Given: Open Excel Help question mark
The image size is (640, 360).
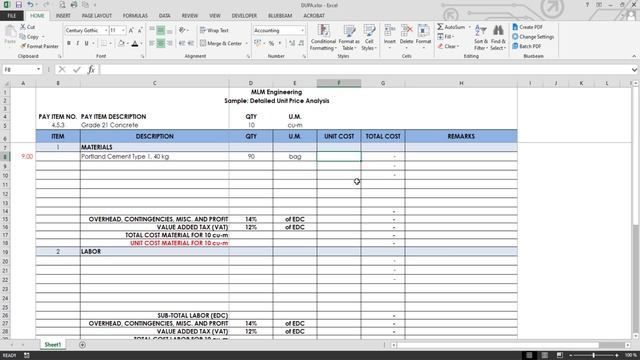Looking at the screenshot, I should [587, 5].
